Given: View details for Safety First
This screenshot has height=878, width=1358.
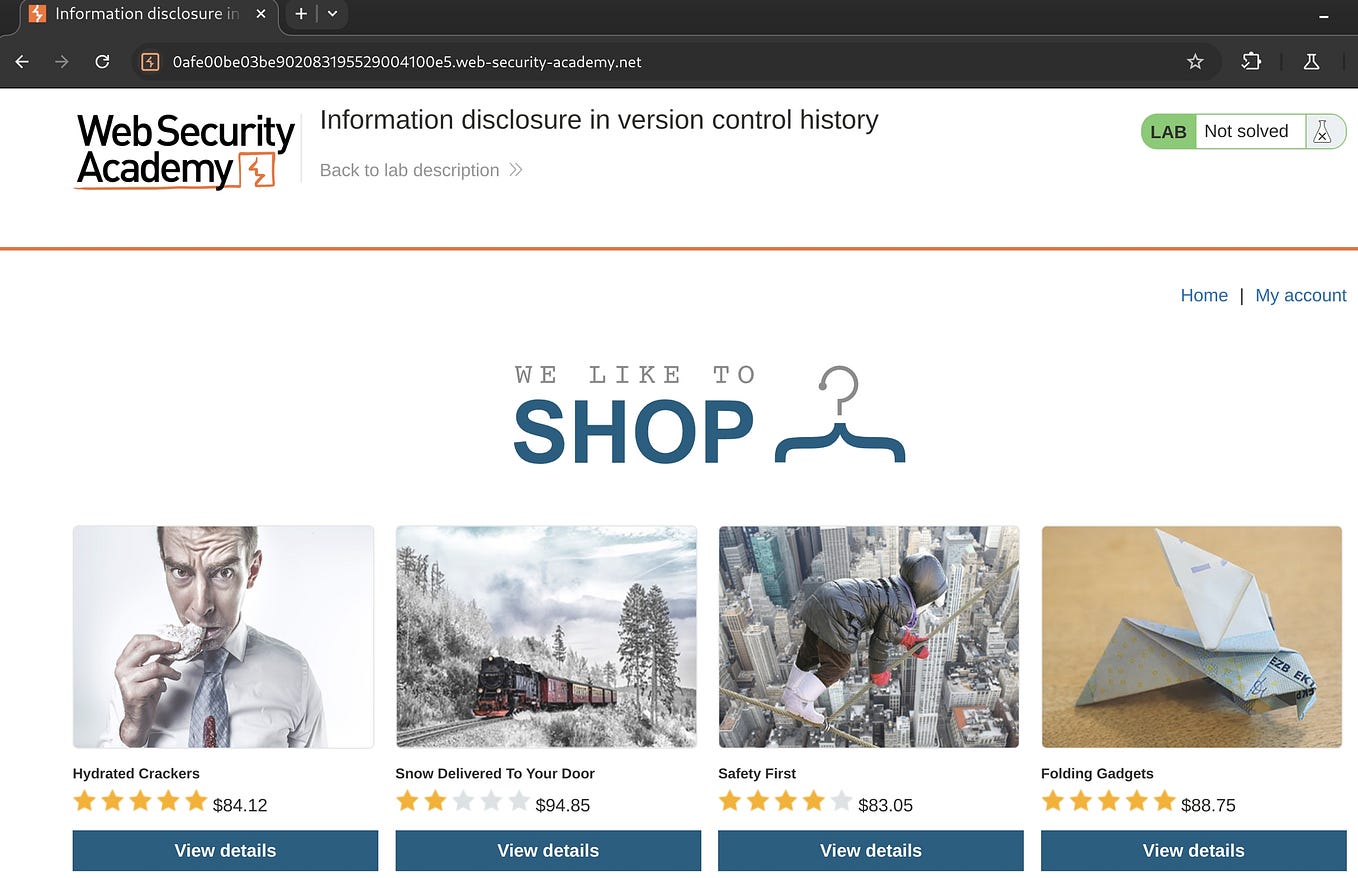Looking at the screenshot, I should [x=871, y=851].
